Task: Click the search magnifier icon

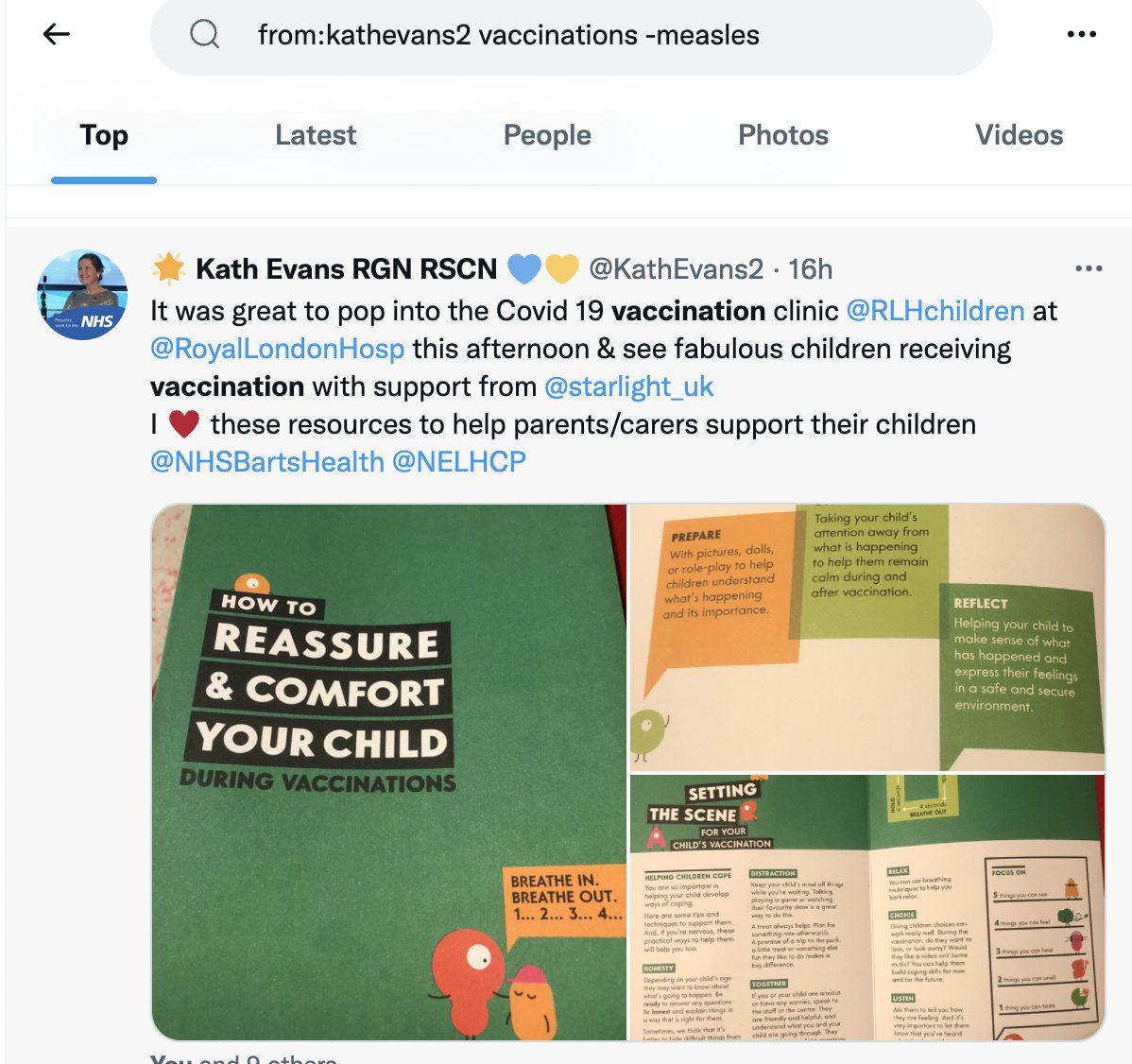Action: click(x=204, y=34)
